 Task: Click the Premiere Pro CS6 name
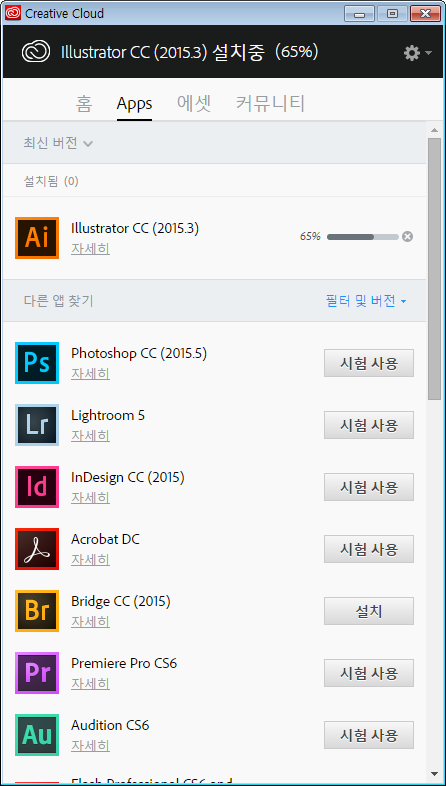pos(124,664)
